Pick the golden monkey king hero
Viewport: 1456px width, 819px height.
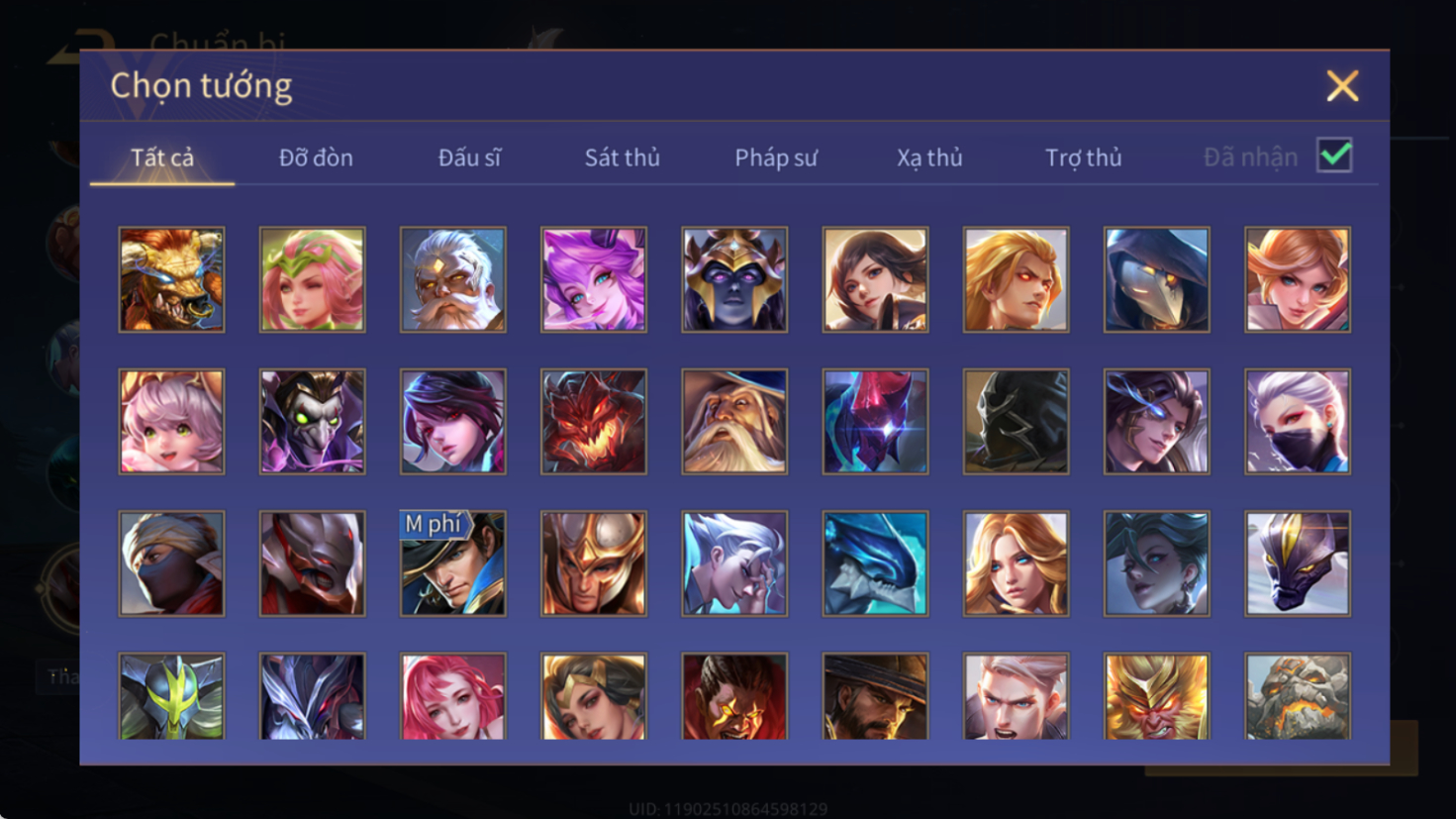click(x=1156, y=696)
